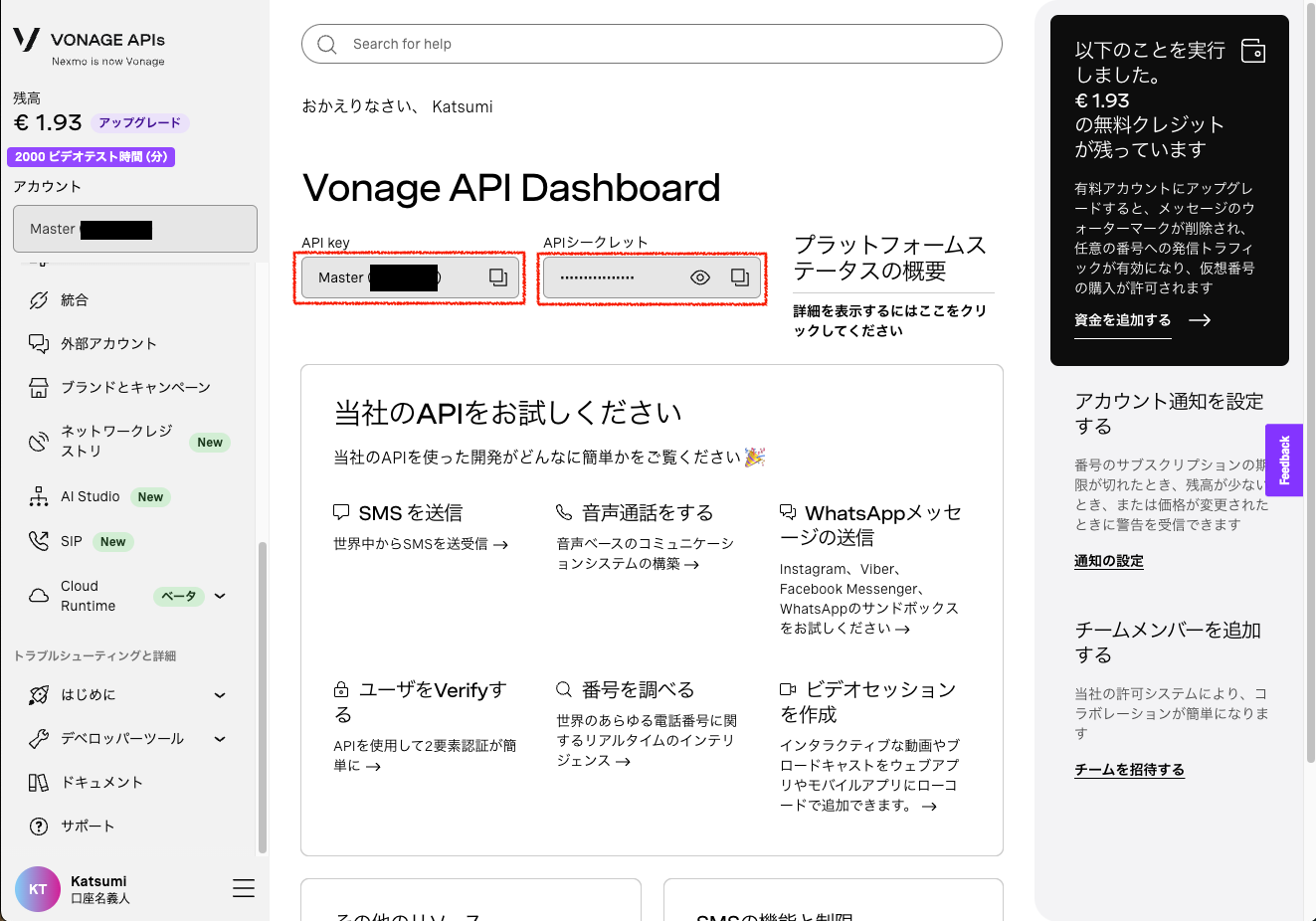Screen dimensions: 1316x921
Task: Click the € 1.93 balance in the sidebar
Action: [48, 122]
